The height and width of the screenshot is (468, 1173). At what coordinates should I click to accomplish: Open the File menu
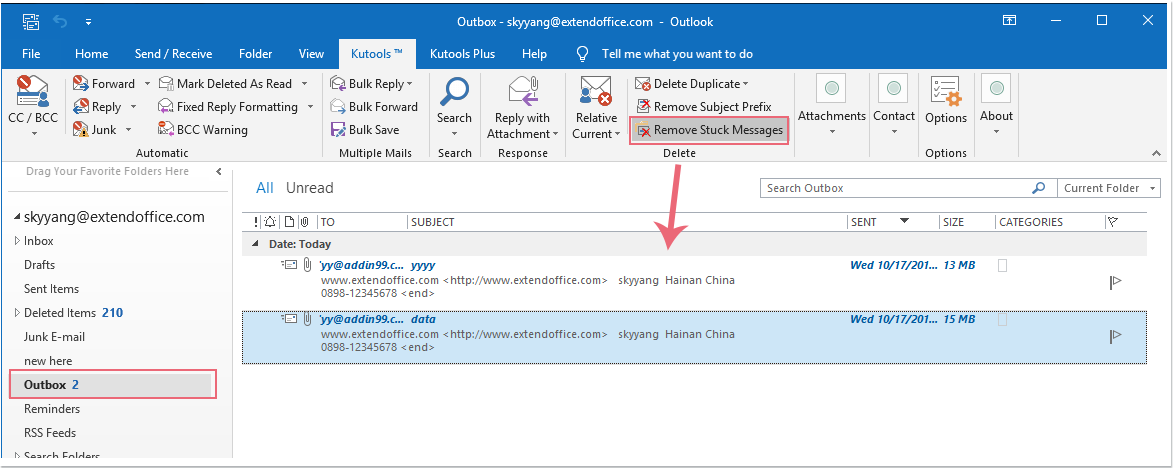[x=31, y=54]
